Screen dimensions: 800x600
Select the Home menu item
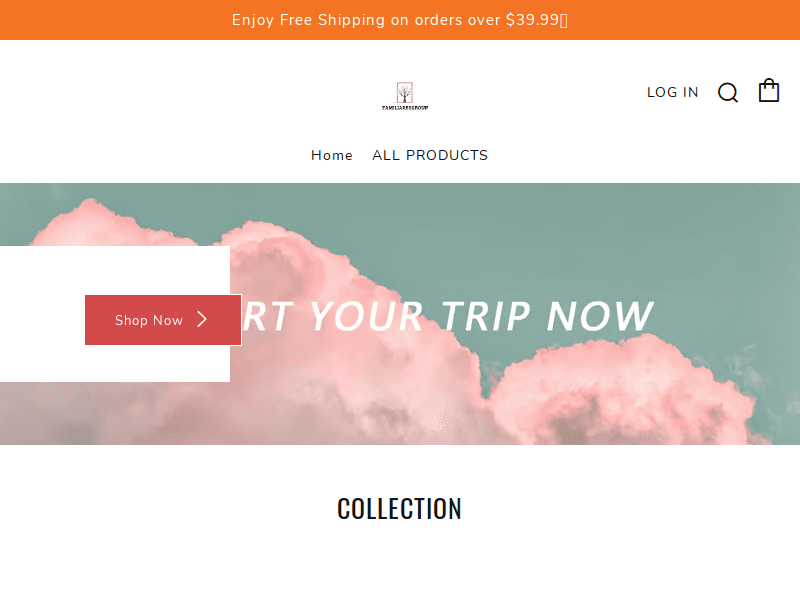pyautogui.click(x=332, y=155)
